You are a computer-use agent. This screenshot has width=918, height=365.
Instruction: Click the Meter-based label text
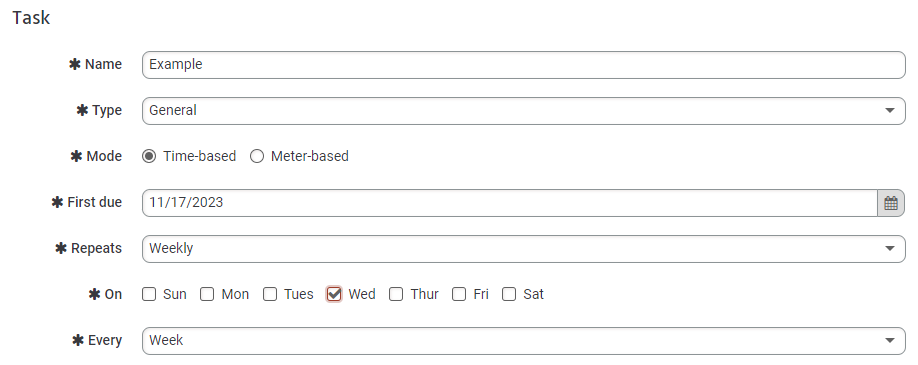(310, 156)
